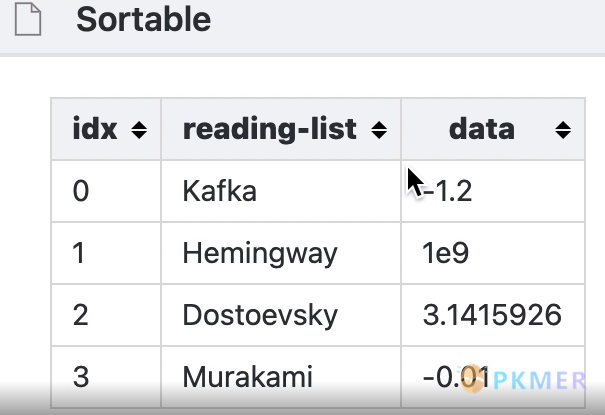Click the data column header
This screenshot has width=605, height=415.
pyautogui.click(x=493, y=129)
